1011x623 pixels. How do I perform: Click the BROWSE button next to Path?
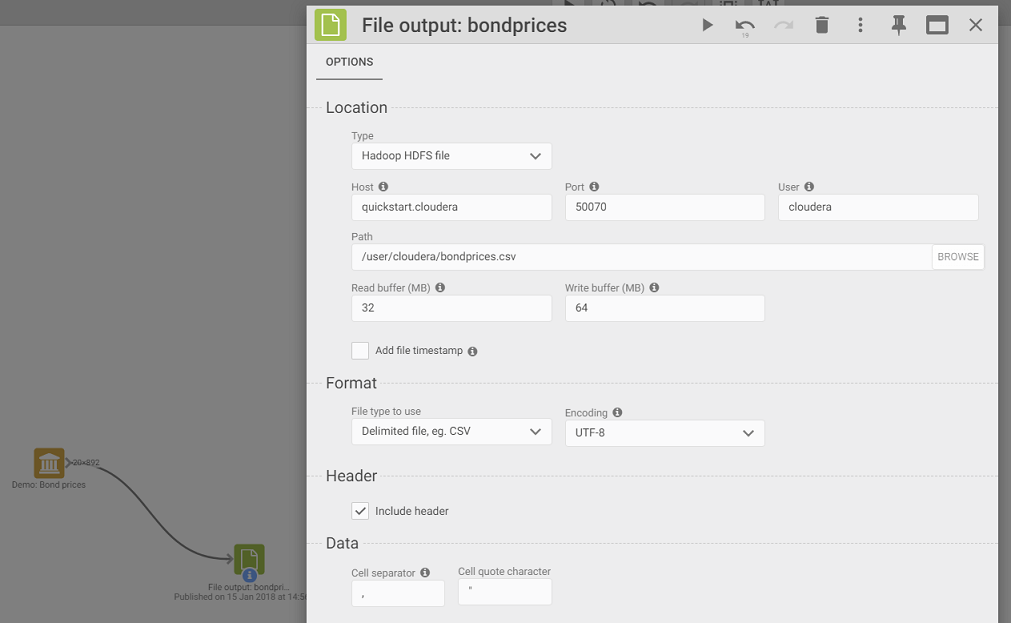coord(957,257)
